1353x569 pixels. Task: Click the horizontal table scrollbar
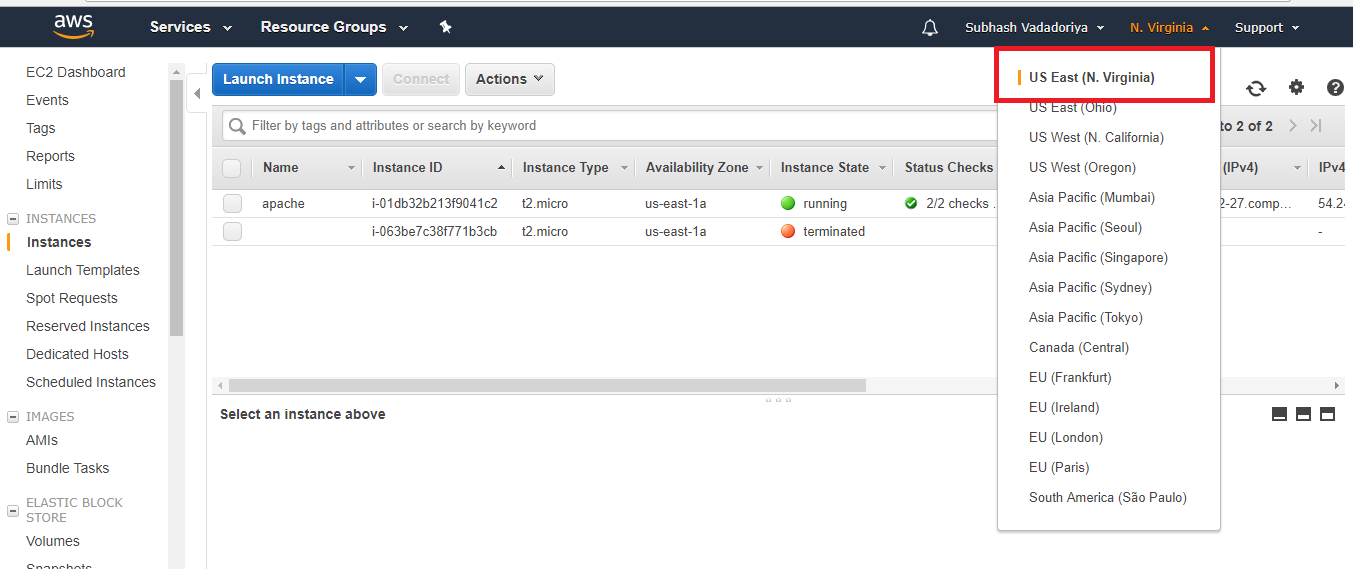coord(547,385)
